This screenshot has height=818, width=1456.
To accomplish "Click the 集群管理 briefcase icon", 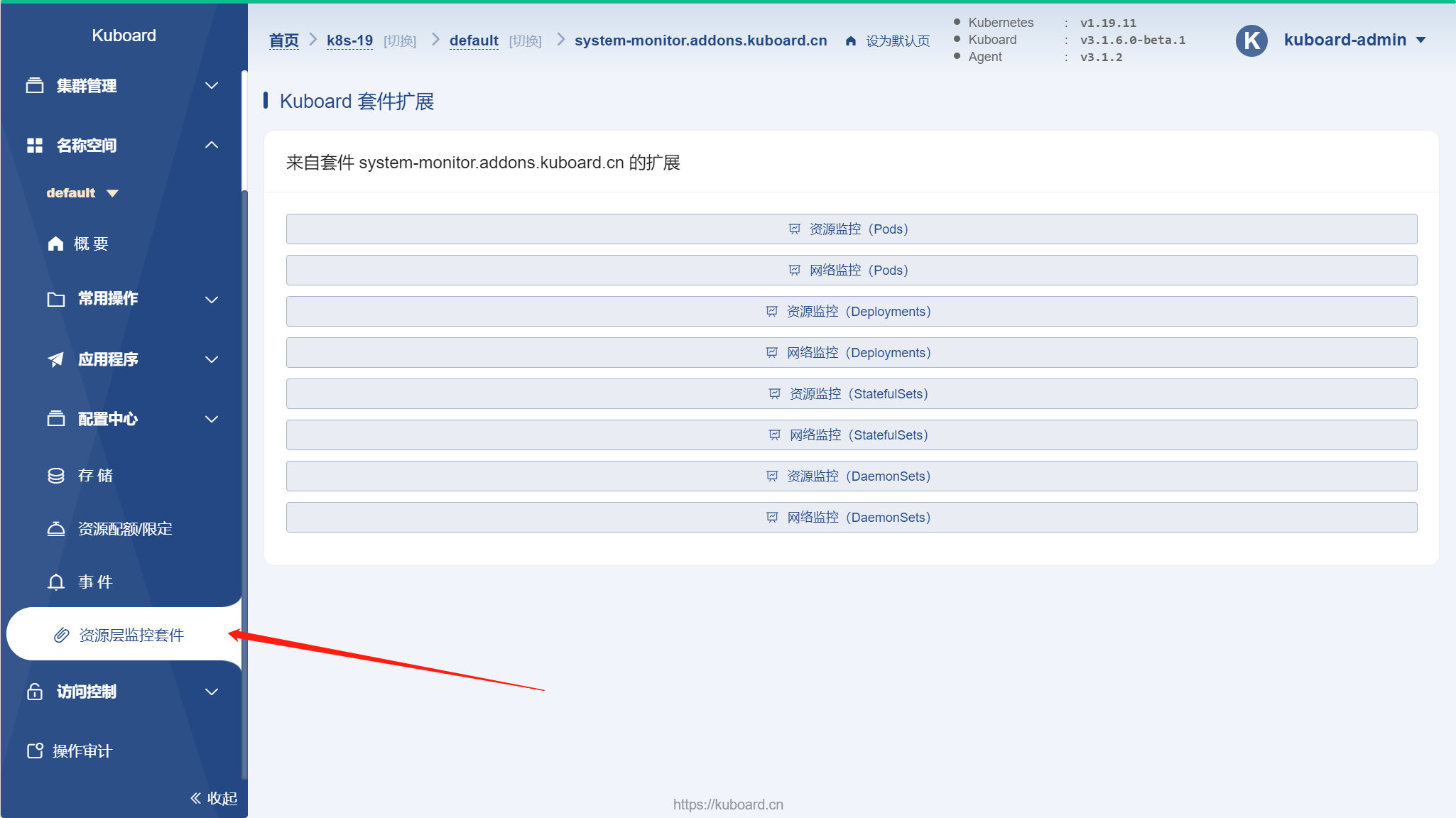I will pyautogui.click(x=35, y=86).
